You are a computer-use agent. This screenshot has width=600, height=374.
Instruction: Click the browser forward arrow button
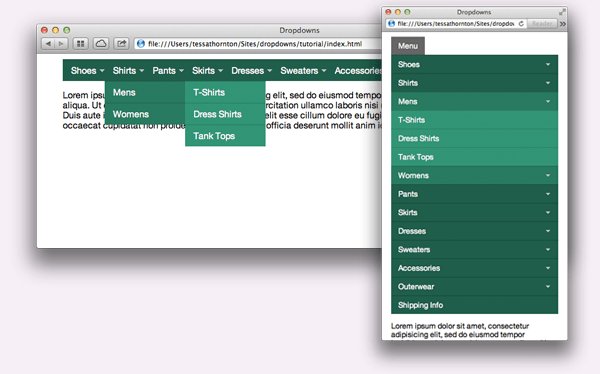pyautogui.click(x=61, y=44)
